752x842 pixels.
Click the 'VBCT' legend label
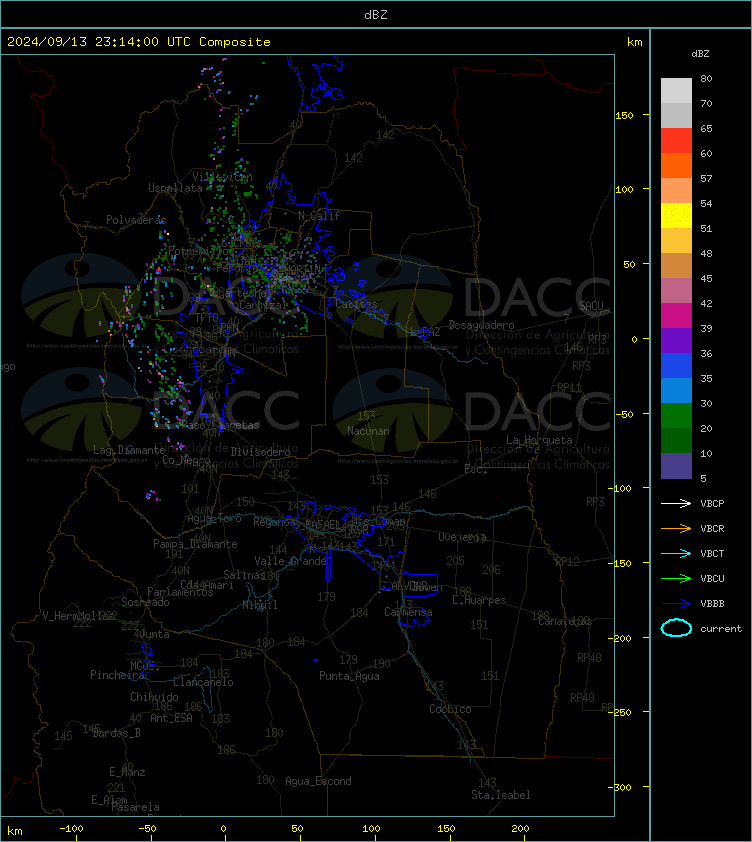click(712, 553)
